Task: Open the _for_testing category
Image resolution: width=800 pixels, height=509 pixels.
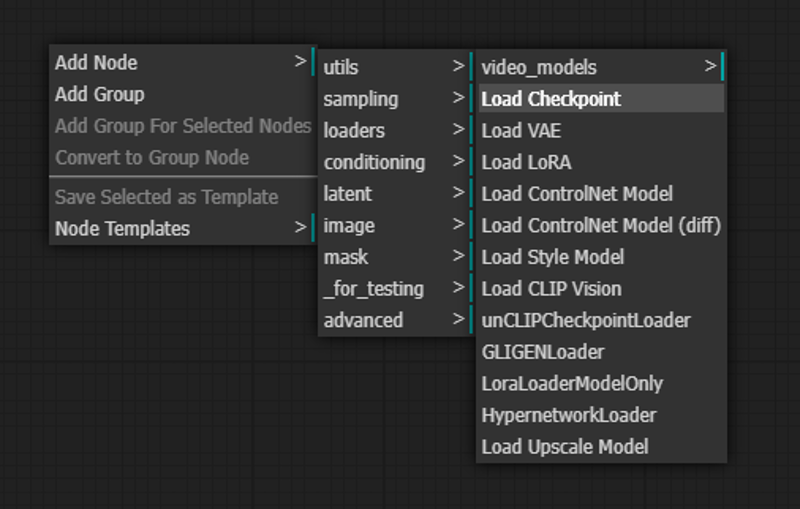Action: click(x=396, y=288)
